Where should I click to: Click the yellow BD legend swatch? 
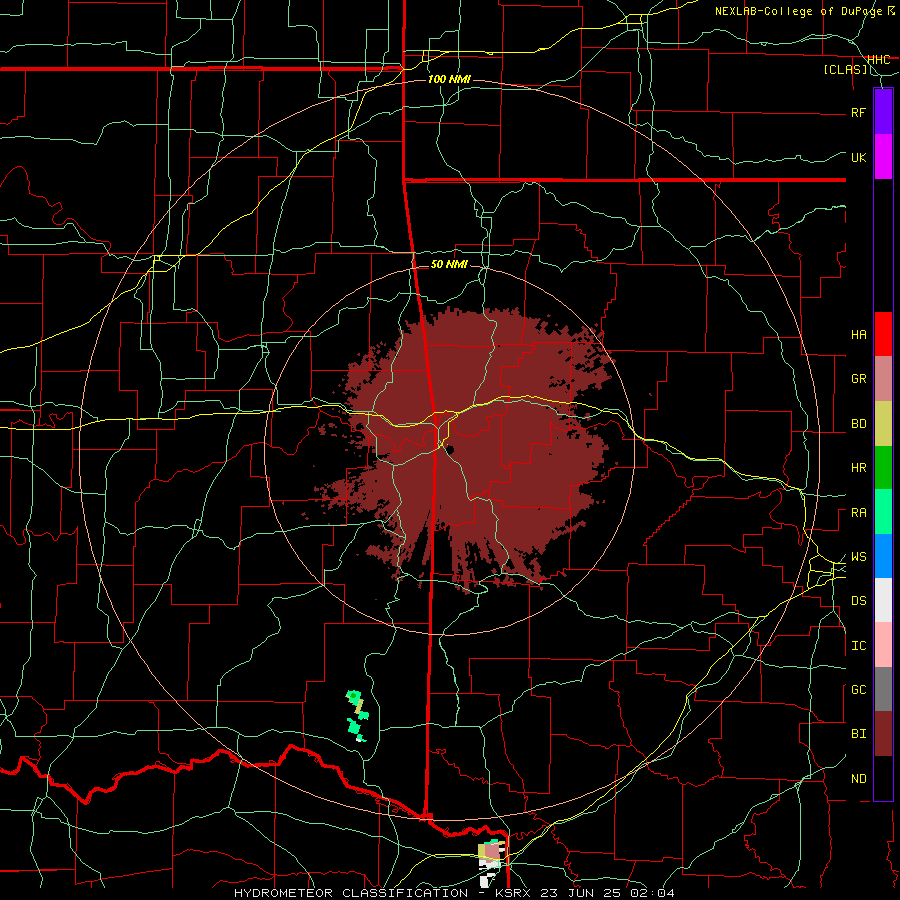click(x=883, y=424)
